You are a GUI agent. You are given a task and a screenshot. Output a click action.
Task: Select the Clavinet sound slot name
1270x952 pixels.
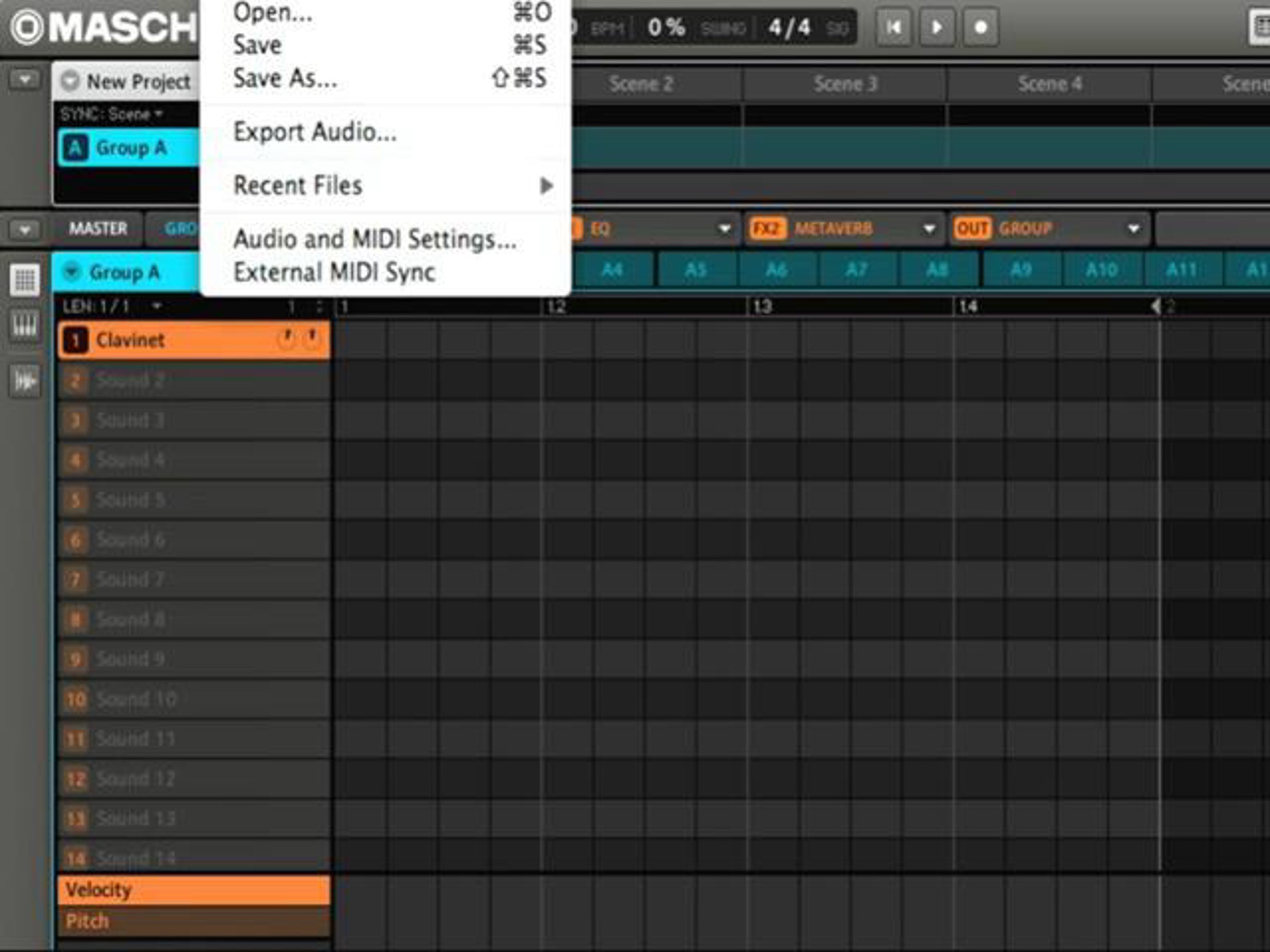130,340
